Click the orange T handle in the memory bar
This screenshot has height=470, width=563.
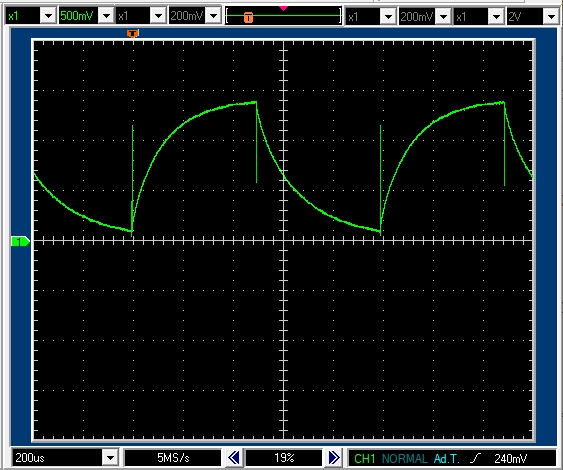[x=248, y=17]
